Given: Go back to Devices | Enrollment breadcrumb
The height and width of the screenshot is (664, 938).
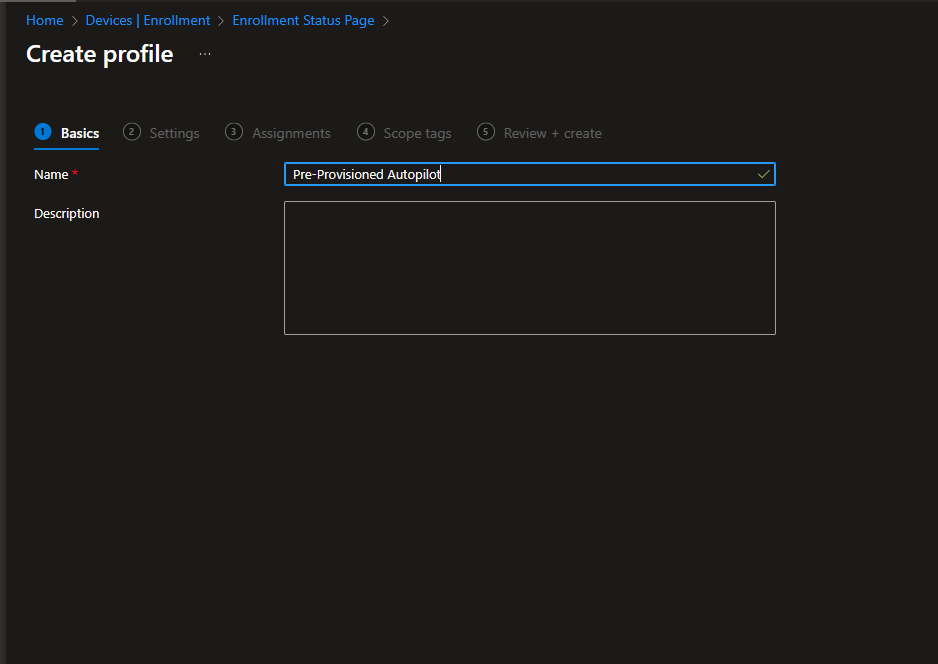Looking at the screenshot, I should 147,20.
